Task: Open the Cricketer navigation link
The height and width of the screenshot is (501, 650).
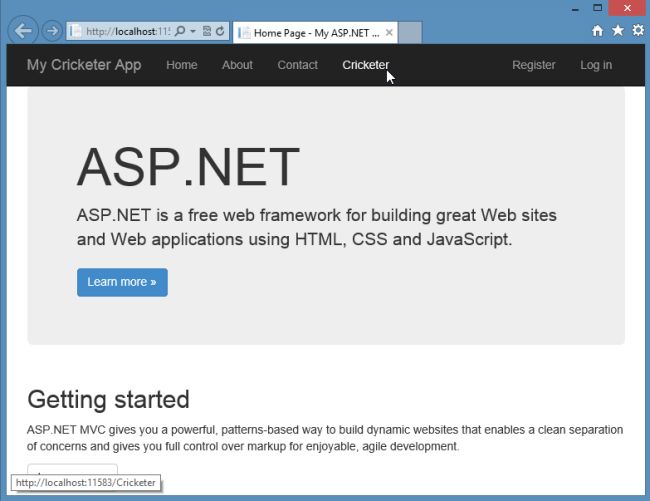Action: pos(366,65)
